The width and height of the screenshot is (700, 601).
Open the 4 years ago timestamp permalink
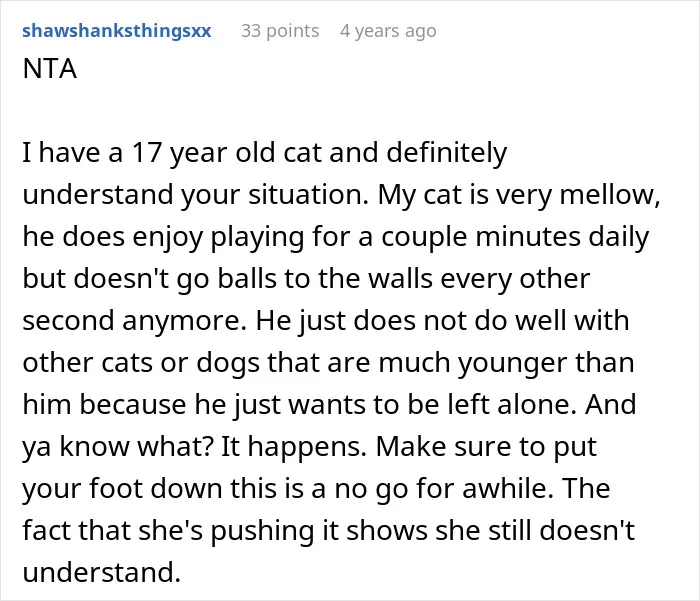click(388, 31)
